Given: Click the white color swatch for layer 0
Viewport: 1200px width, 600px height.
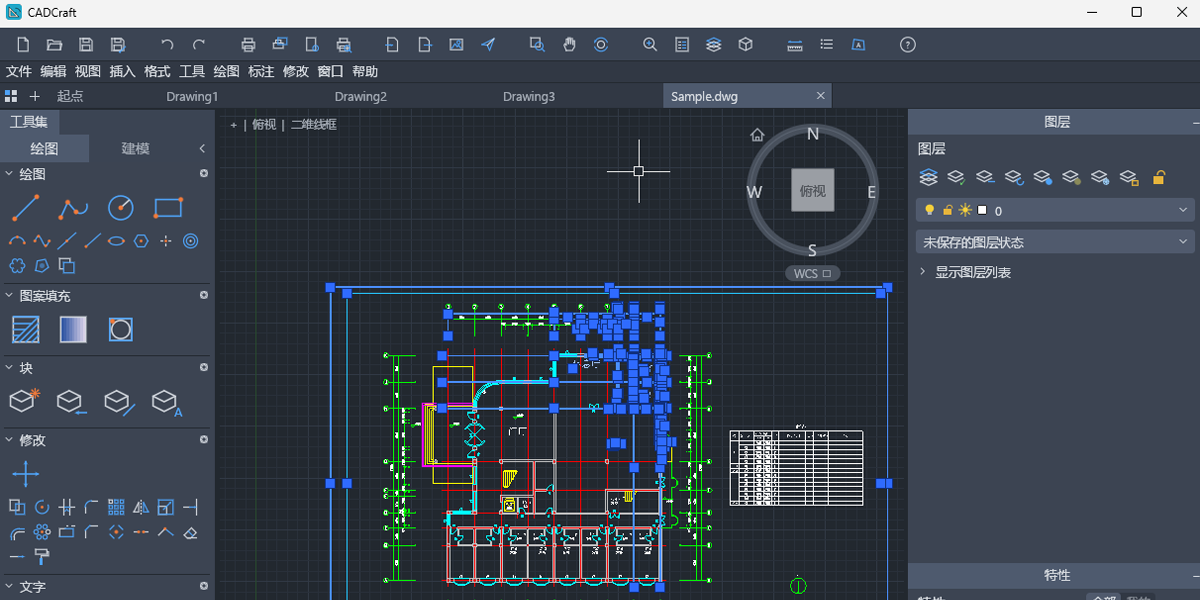Looking at the screenshot, I should coord(982,210).
